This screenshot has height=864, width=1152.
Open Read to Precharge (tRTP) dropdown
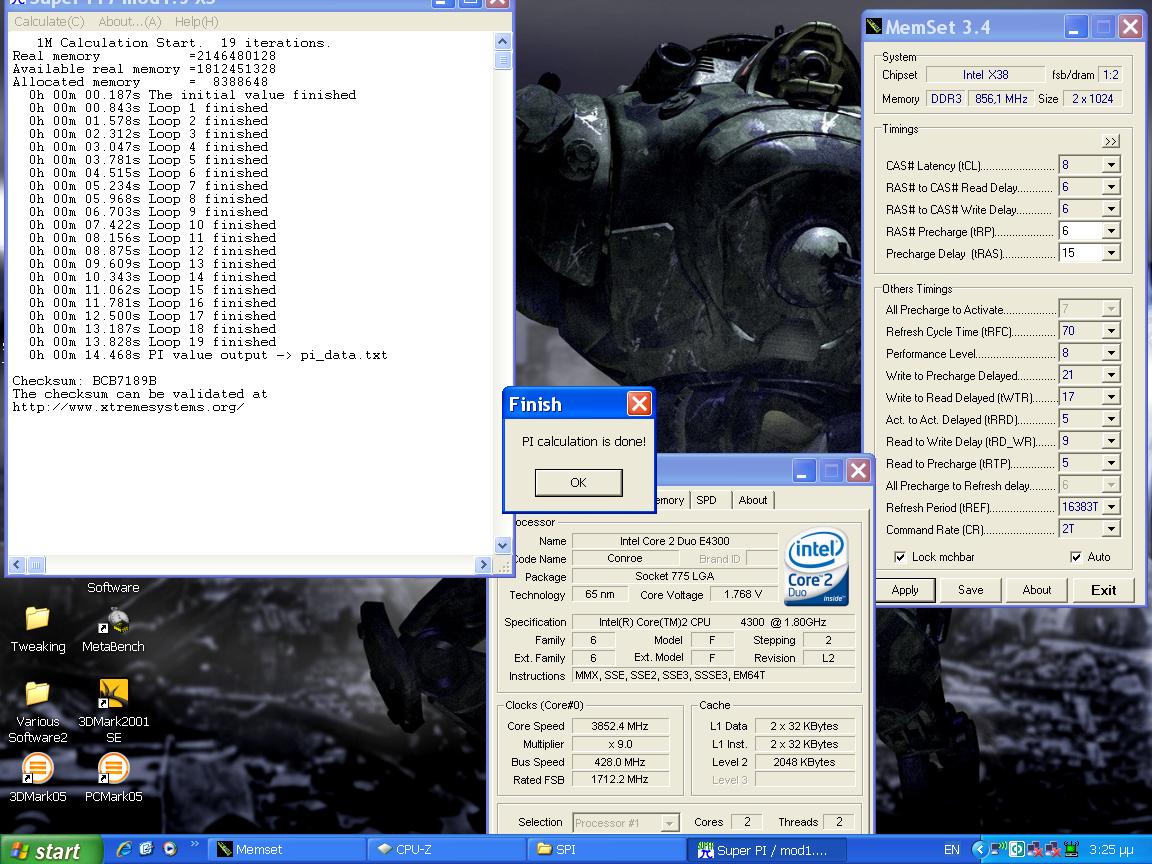point(1110,464)
